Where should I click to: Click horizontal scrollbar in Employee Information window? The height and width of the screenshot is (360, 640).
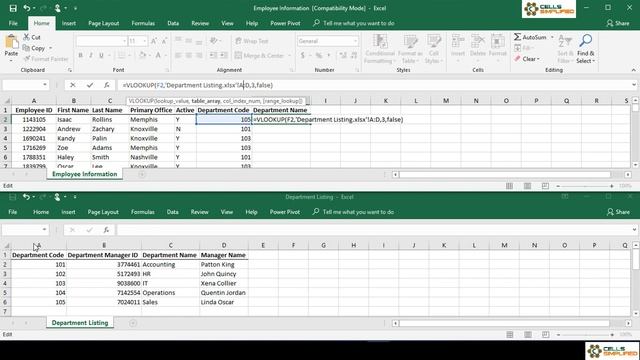[505, 174]
